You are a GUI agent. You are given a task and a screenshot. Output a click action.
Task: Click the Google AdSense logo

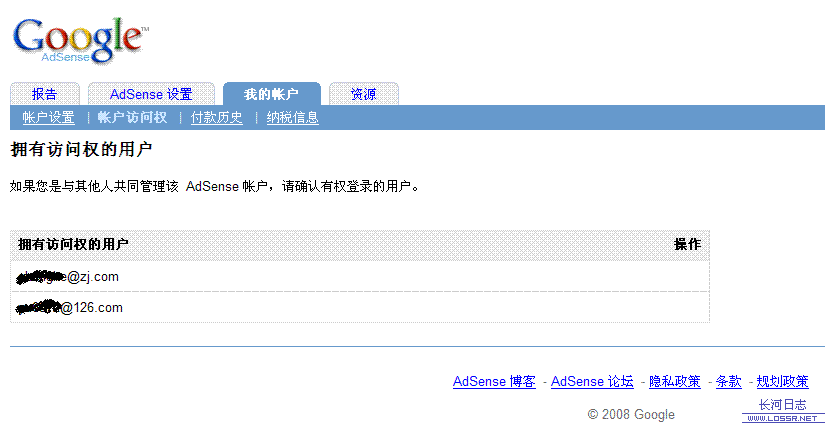click(80, 41)
